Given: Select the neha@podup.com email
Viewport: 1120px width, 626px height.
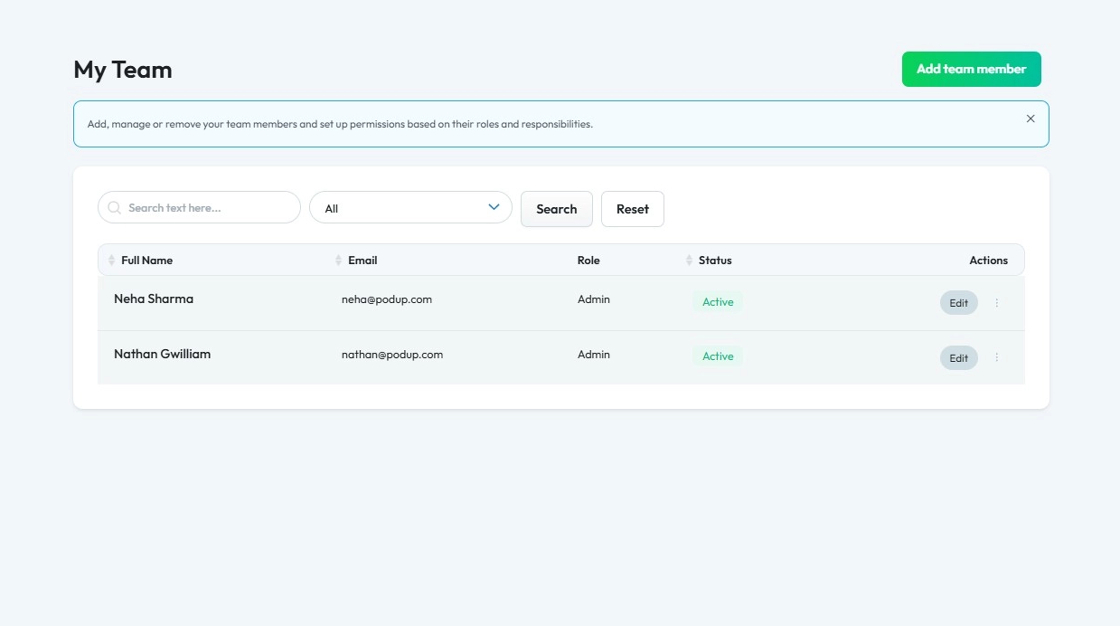Looking at the screenshot, I should [387, 299].
